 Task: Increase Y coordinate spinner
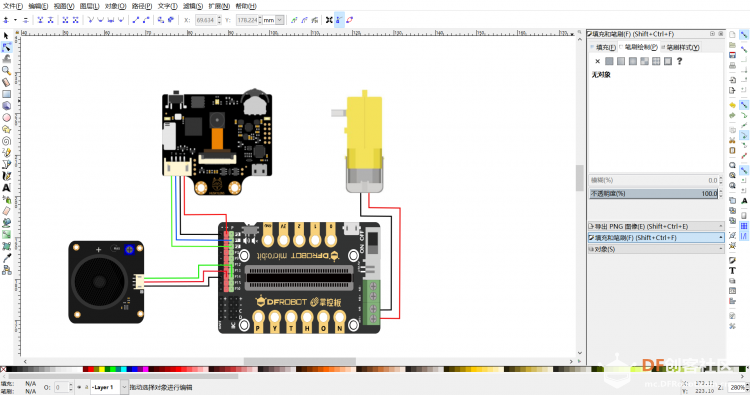(x=260, y=18)
